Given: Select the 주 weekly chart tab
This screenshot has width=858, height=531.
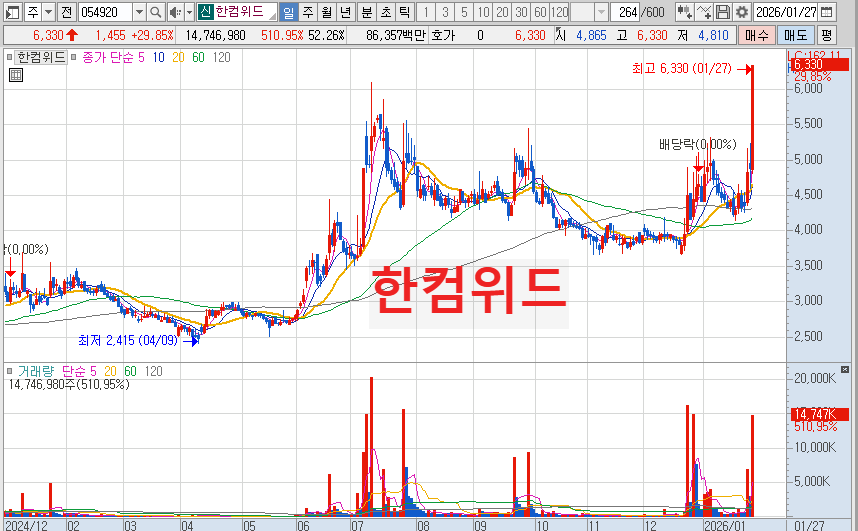Looking at the screenshot, I should [x=308, y=11].
